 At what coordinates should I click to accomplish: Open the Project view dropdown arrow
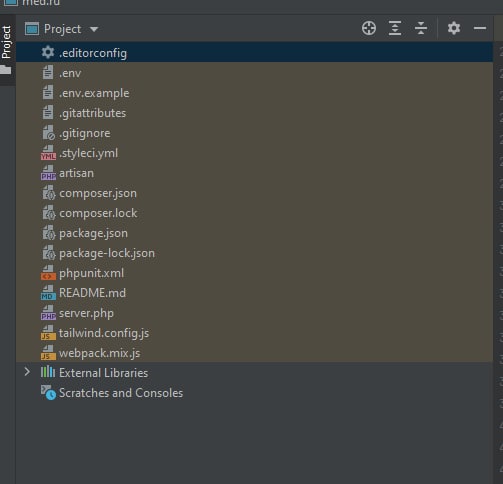(x=94, y=29)
